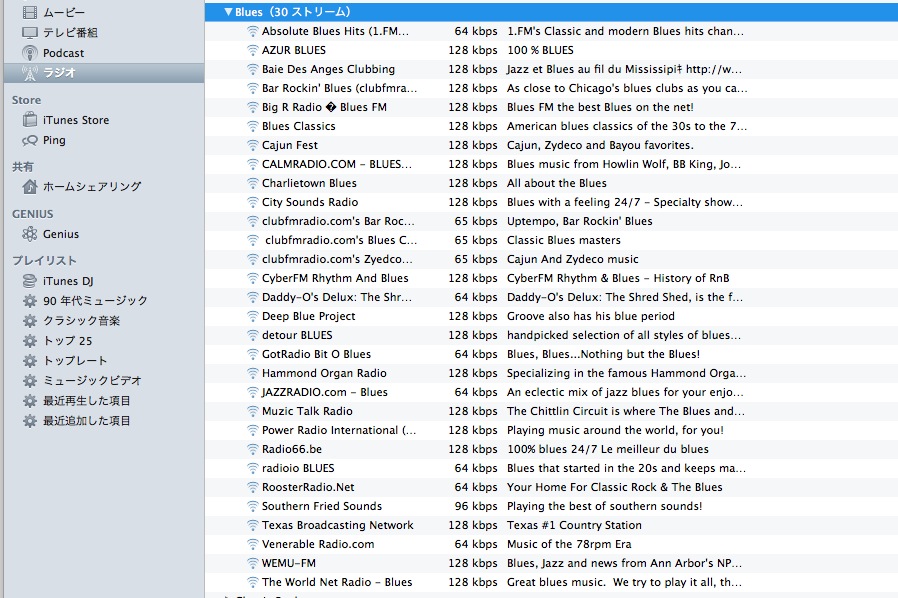Screen dimensions: 898x598
Task: Select the iTunes Store label in sidebar
Action: (76, 120)
